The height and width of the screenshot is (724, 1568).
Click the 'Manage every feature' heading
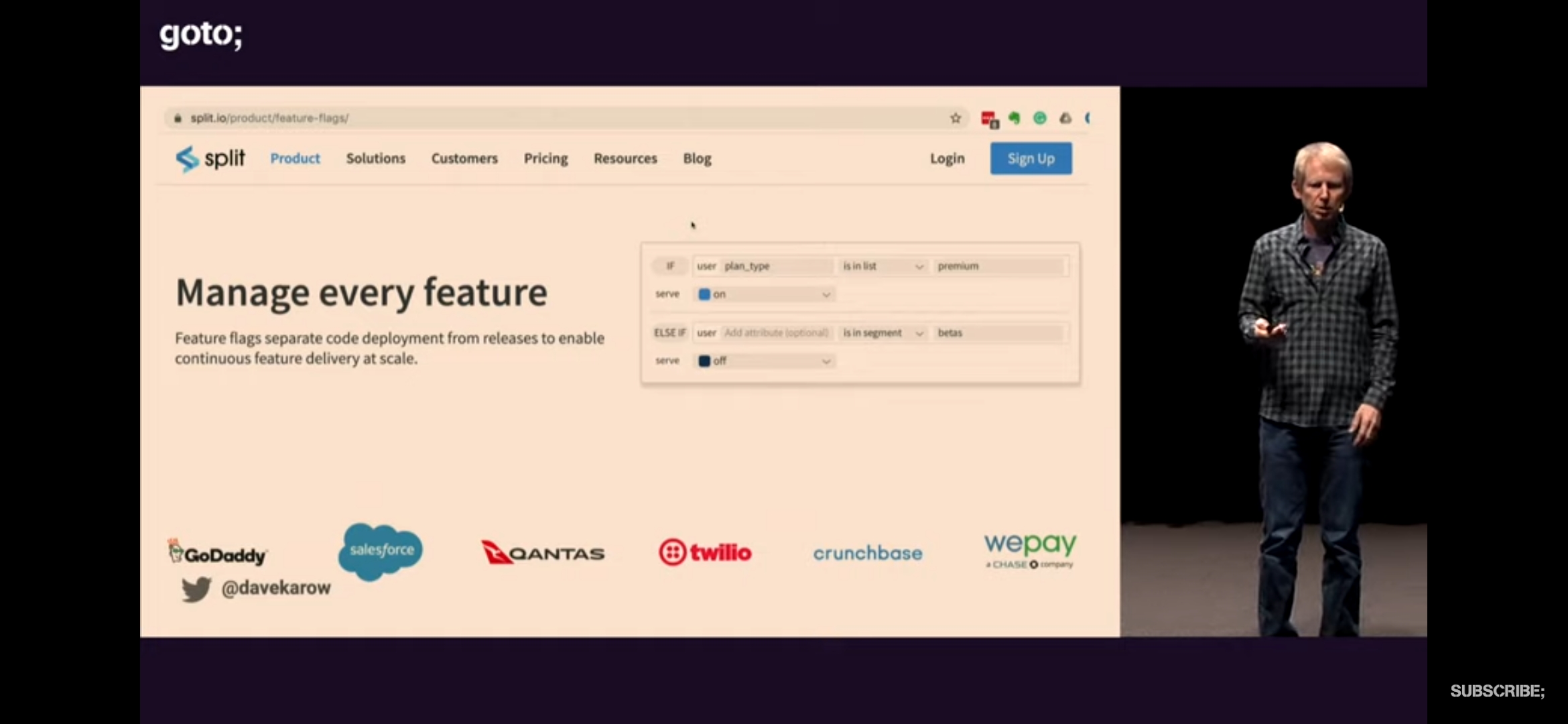click(362, 293)
